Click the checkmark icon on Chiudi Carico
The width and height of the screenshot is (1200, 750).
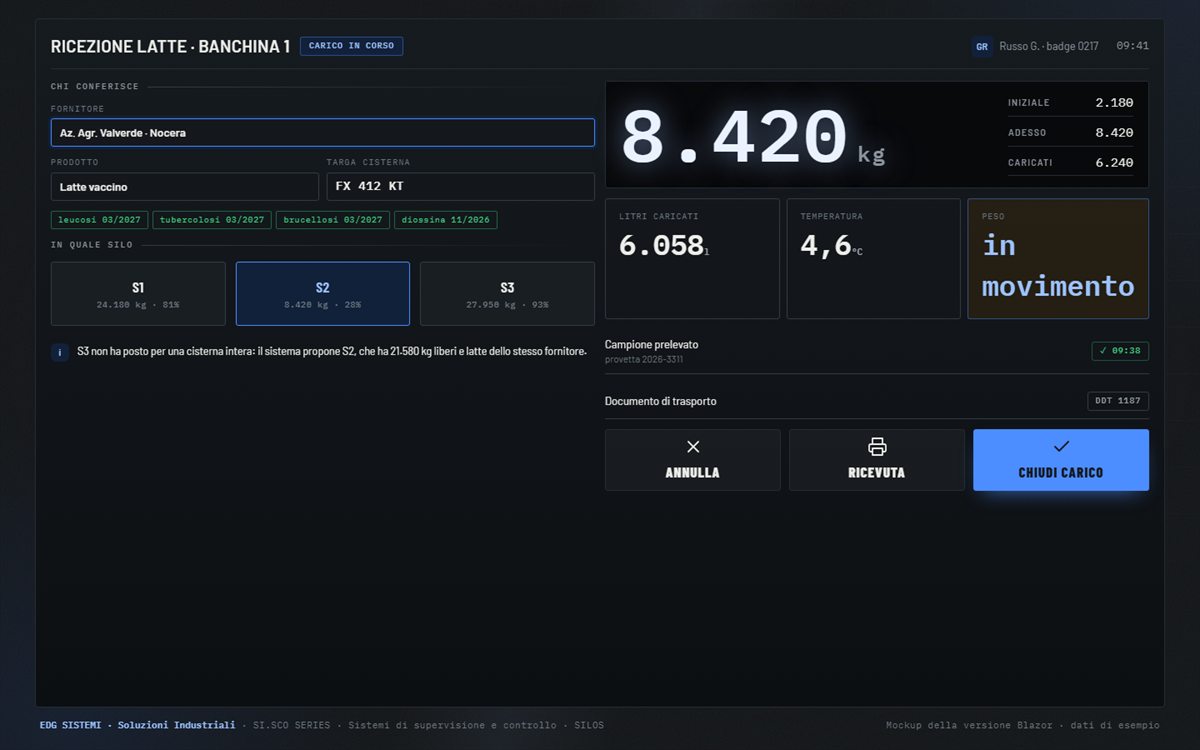coord(1061,447)
